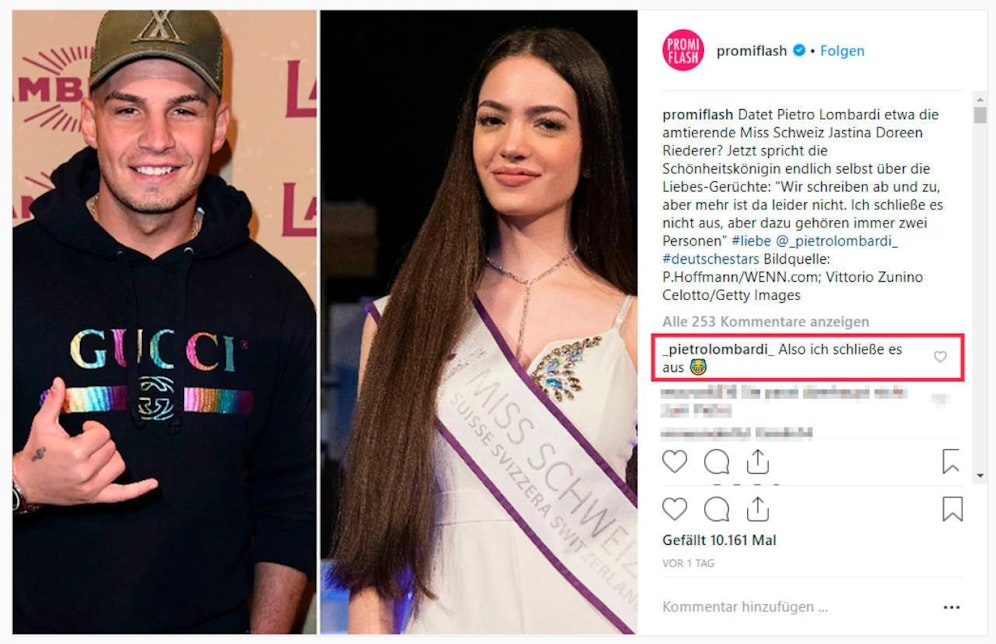Open the comment bubble in the lower row
The image size is (996, 644).
tap(716, 509)
